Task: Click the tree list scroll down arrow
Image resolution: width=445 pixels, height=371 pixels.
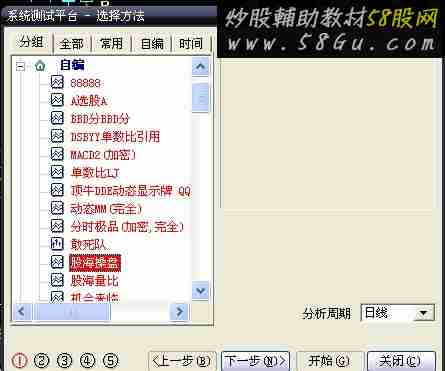Action: coord(201,291)
